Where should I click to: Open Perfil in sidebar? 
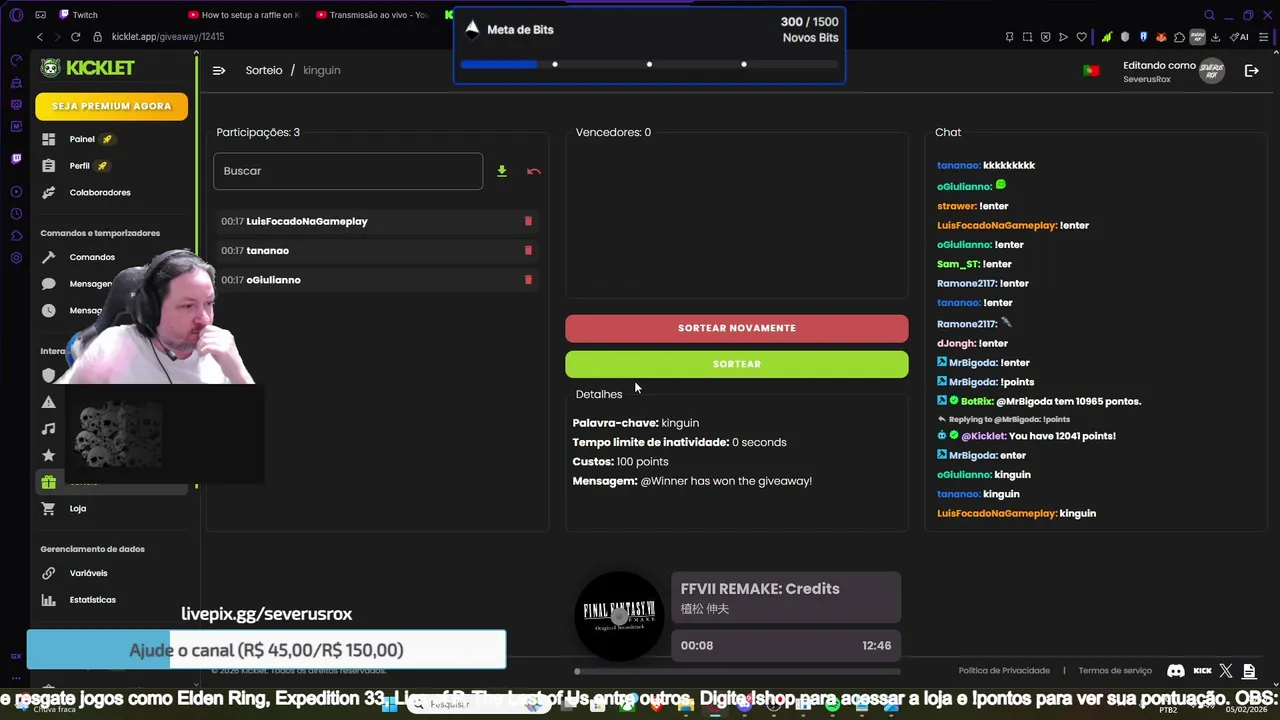click(80, 166)
